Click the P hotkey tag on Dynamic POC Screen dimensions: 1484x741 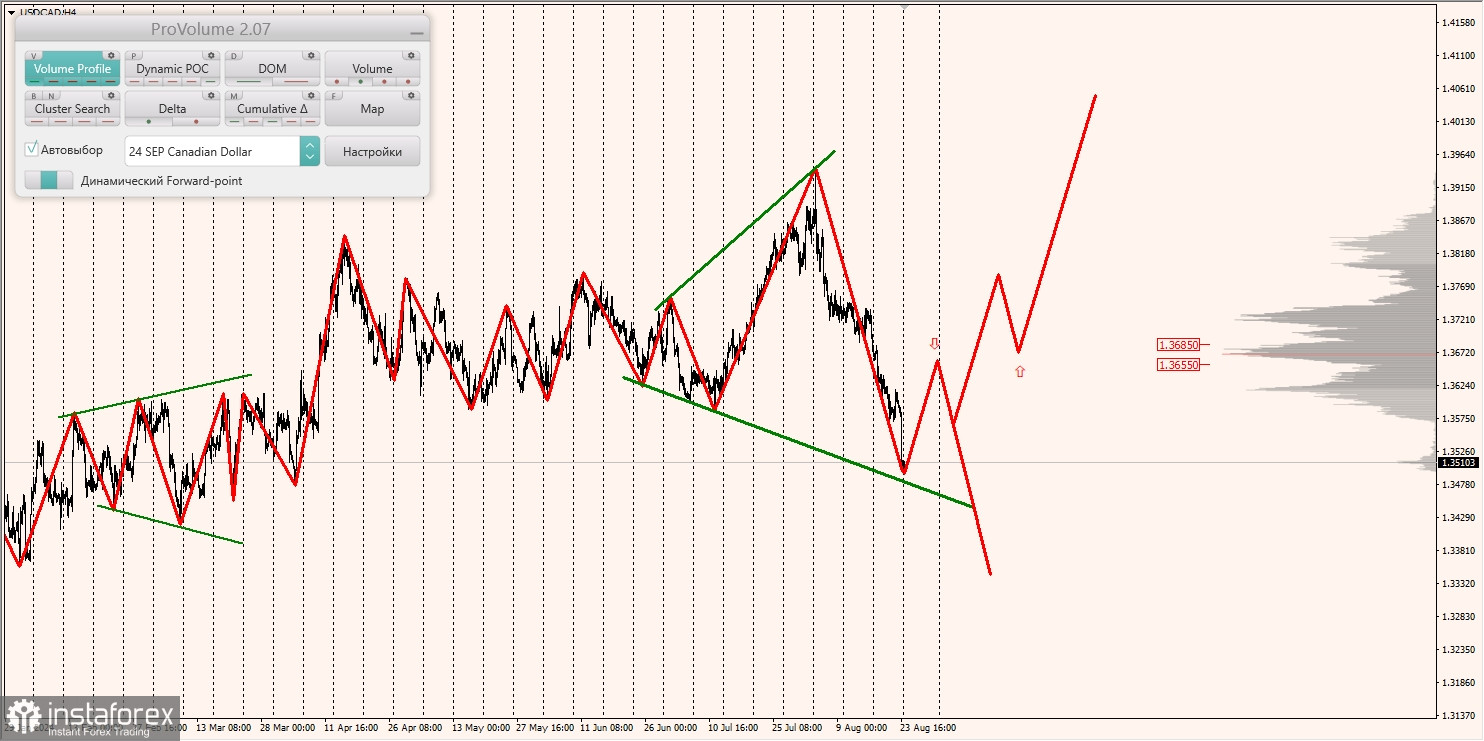pyautogui.click(x=134, y=56)
